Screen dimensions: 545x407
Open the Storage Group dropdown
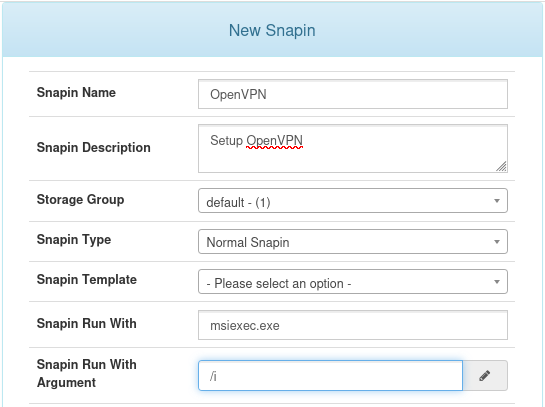[x=353, y=201]
